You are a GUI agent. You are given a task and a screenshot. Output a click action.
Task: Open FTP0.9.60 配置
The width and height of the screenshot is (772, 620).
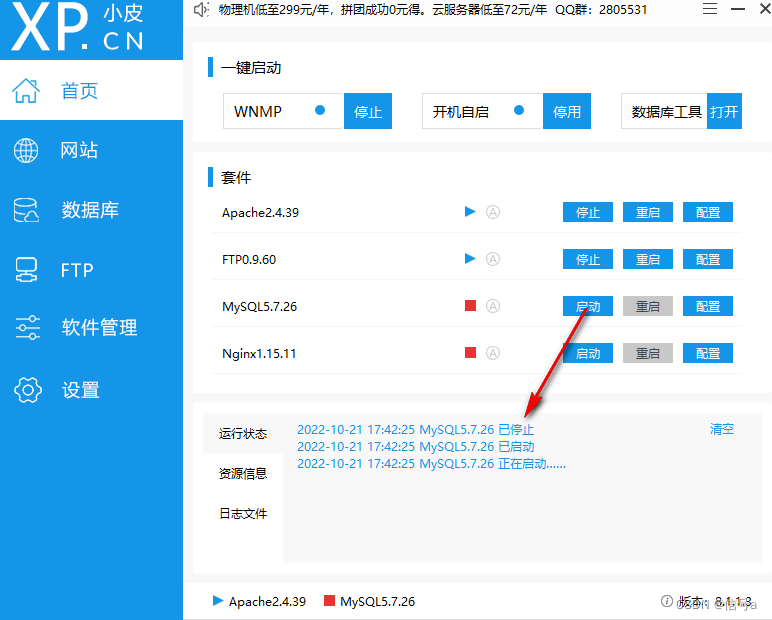click(708, 259)
